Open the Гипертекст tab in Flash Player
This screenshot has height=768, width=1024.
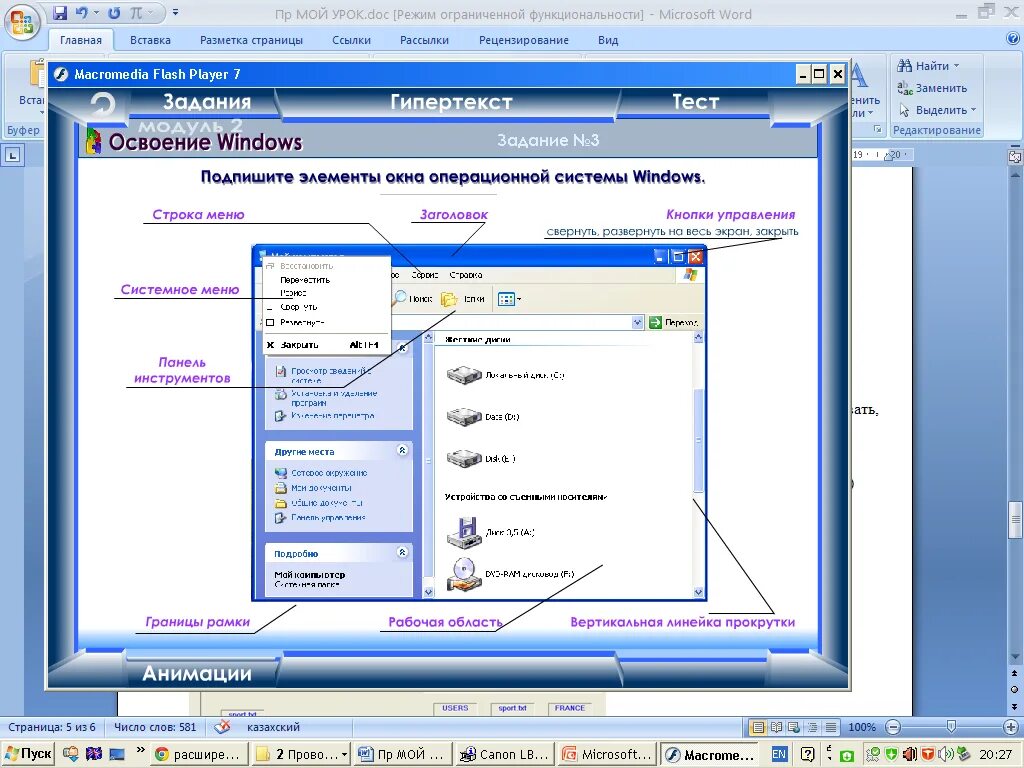[x=451, y=102]
